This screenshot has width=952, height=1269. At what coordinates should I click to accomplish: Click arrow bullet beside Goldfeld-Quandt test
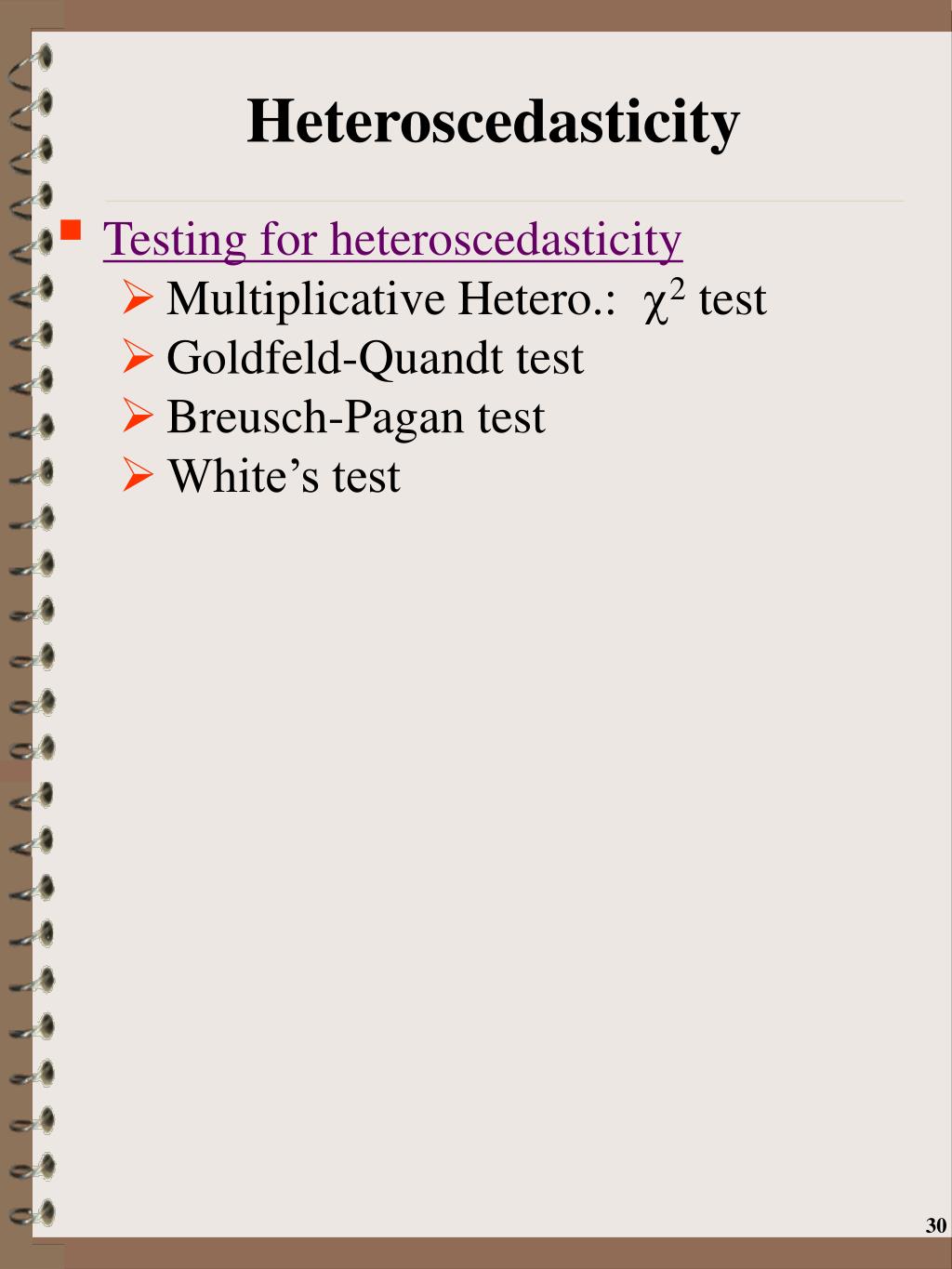tap(138, 358)
